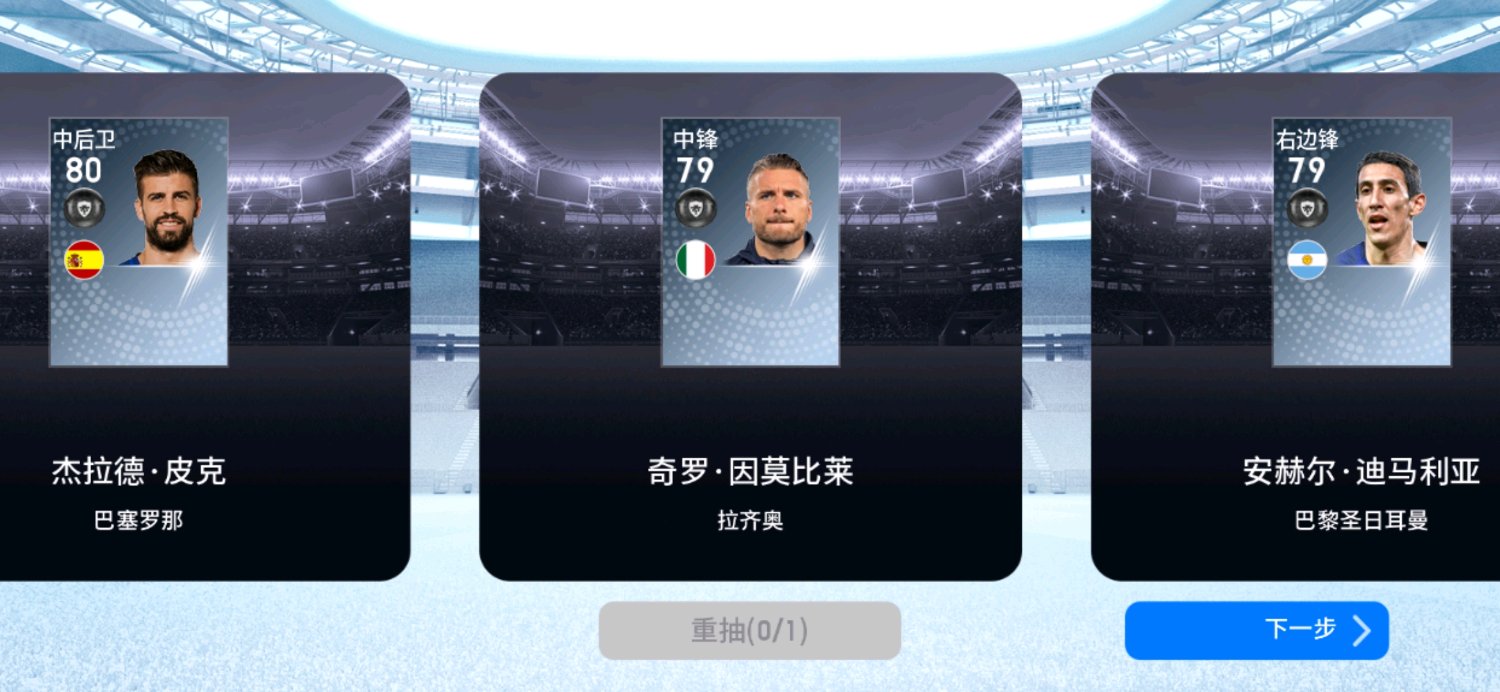Click the 巴黎圣日耳曼 club label
The image size is (1500, 692).
(x=1361, y=521)
